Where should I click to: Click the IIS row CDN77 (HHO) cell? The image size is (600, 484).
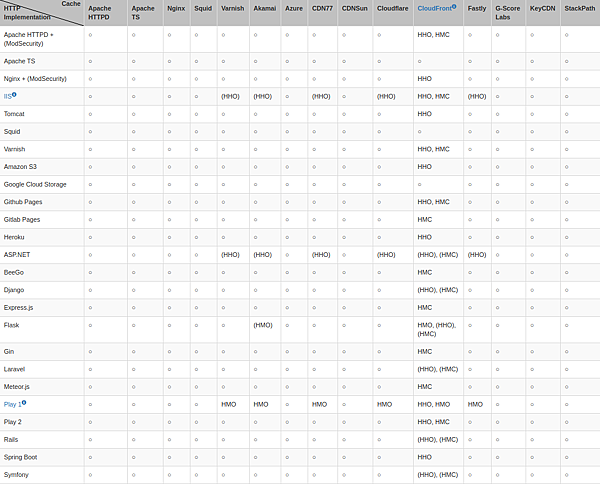point(321,96)
